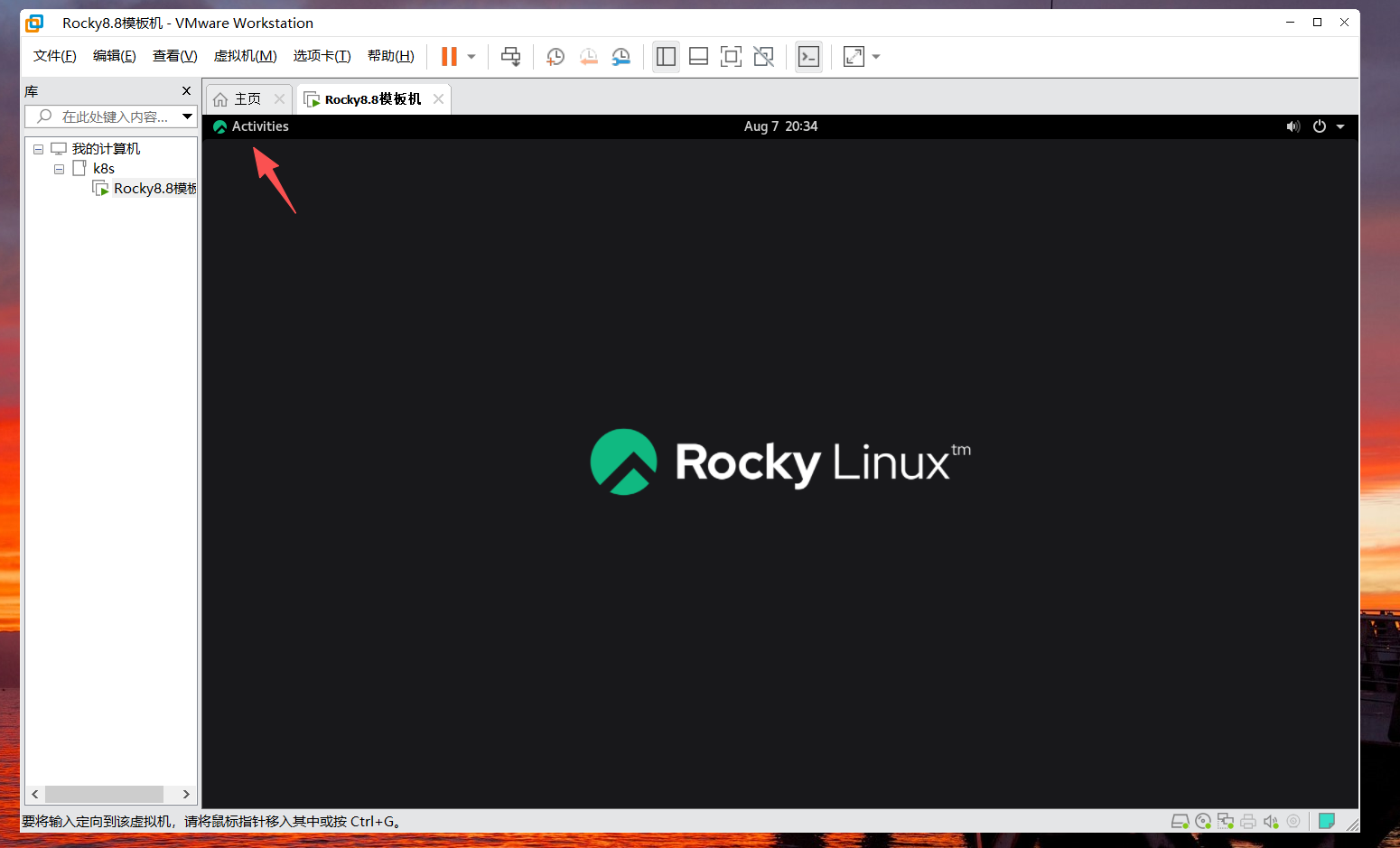Select the k8s folder in library
1400x848 pixels.
click(104, 169)
